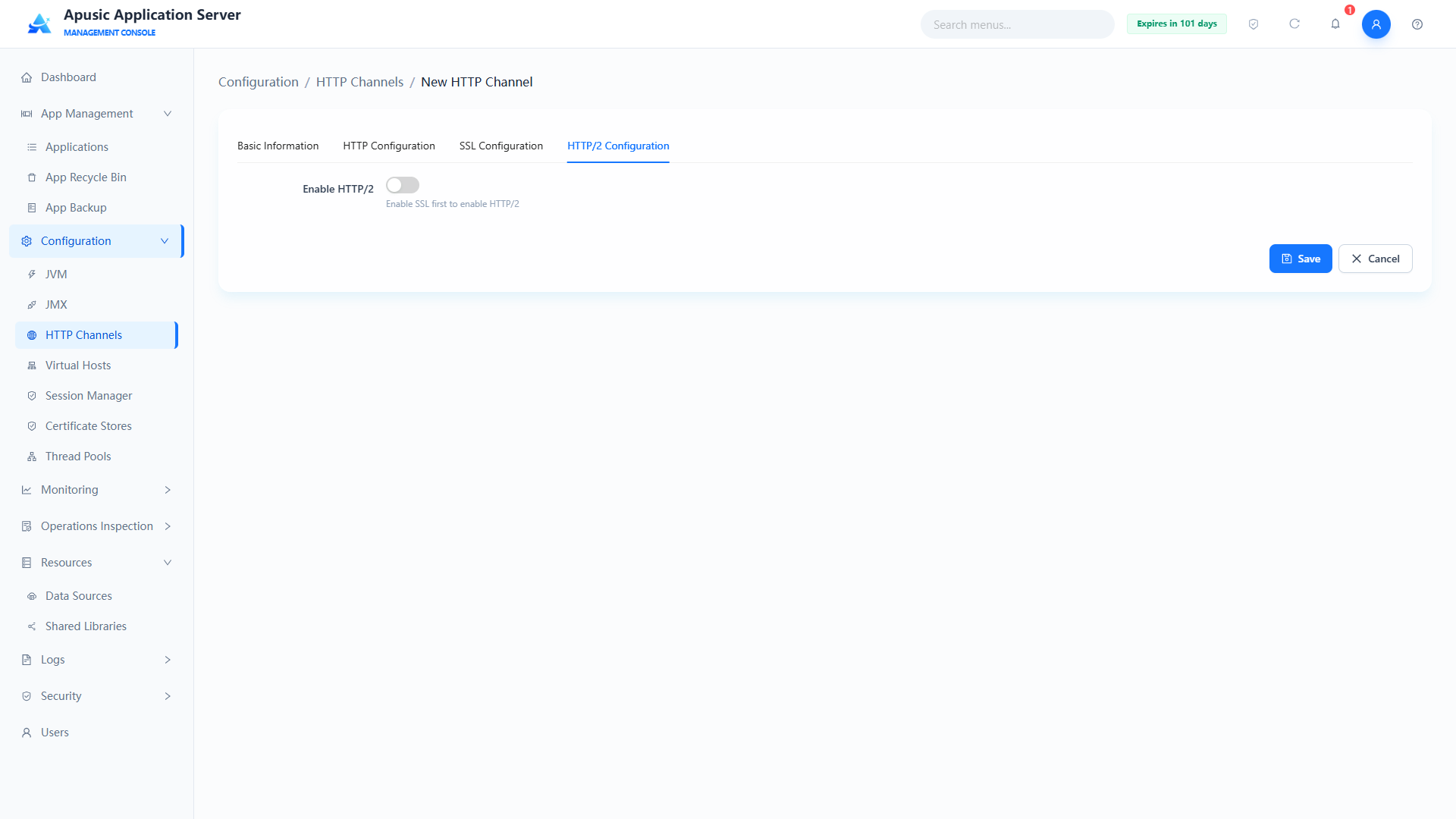Select the HTTP/2 Configuration tab

(x=618, y=146)
